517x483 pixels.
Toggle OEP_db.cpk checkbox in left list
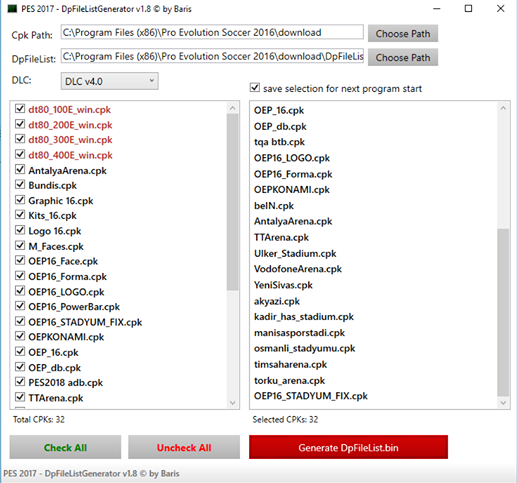[x=20, y=367]
